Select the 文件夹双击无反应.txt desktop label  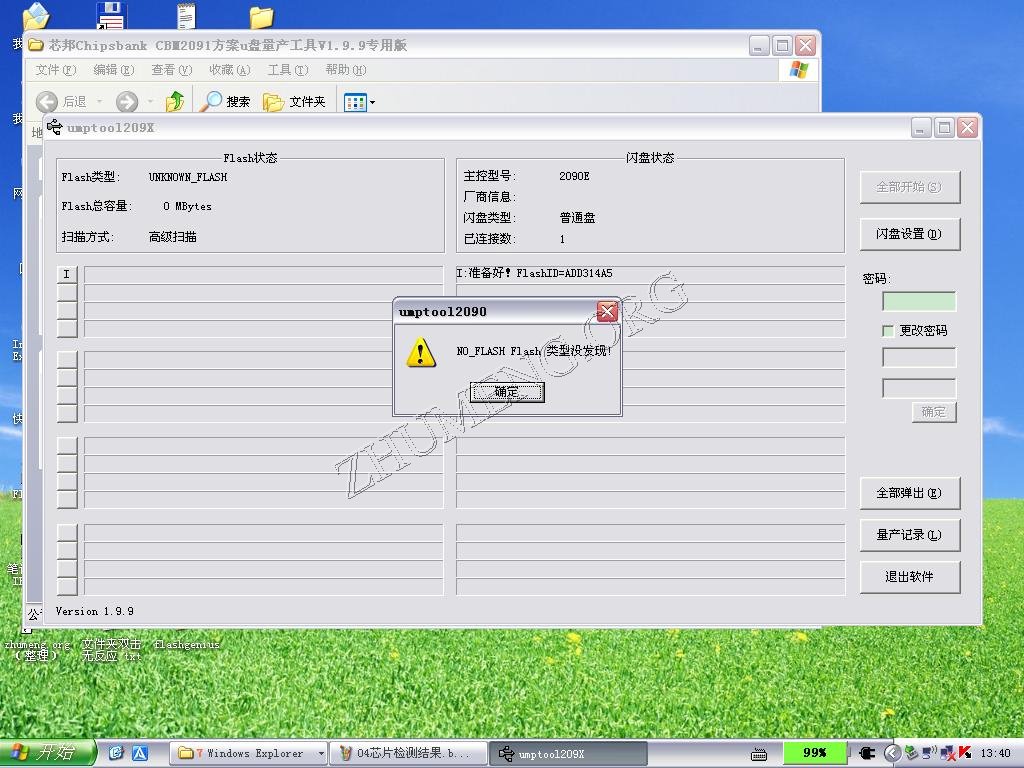click(x=112, y=650)
